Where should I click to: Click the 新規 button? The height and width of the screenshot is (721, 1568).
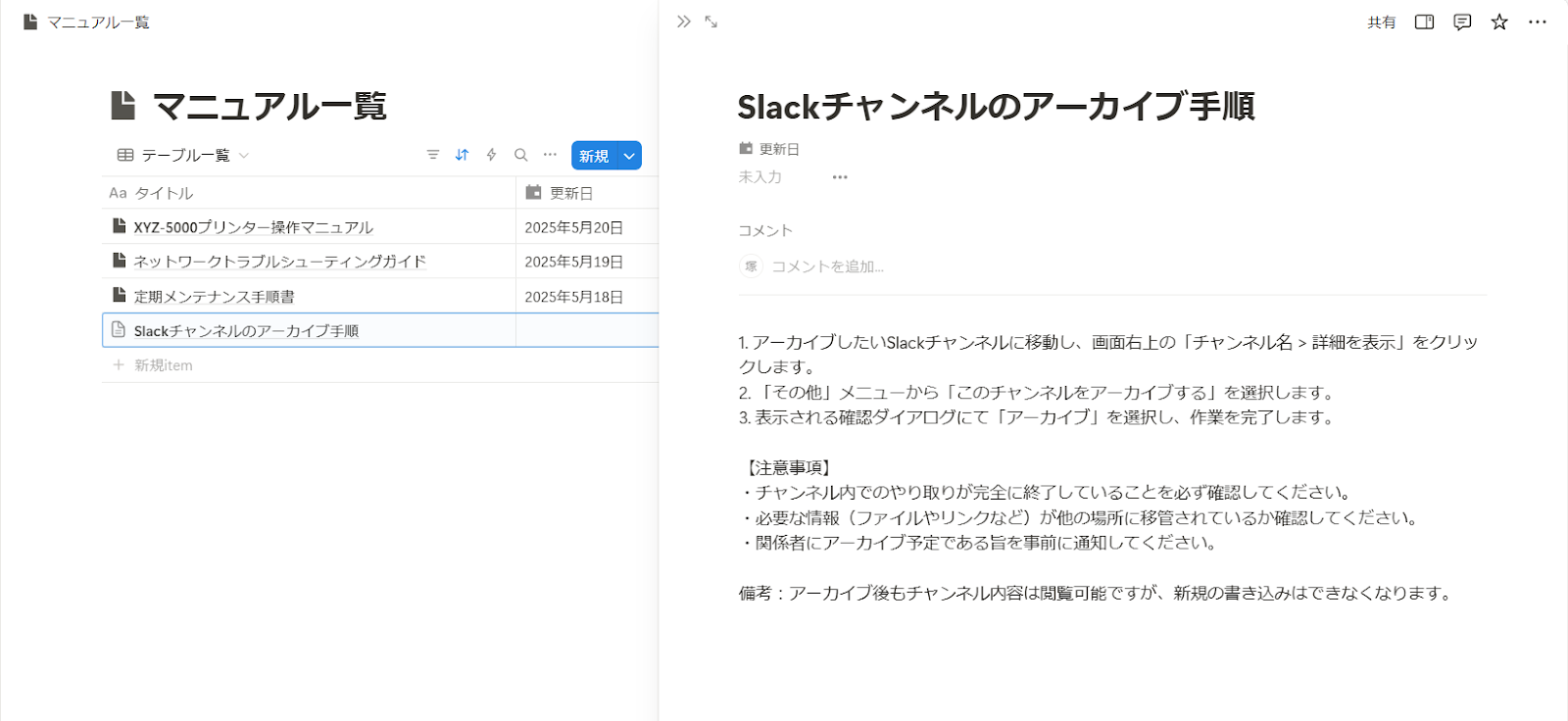tap(594, 156)
